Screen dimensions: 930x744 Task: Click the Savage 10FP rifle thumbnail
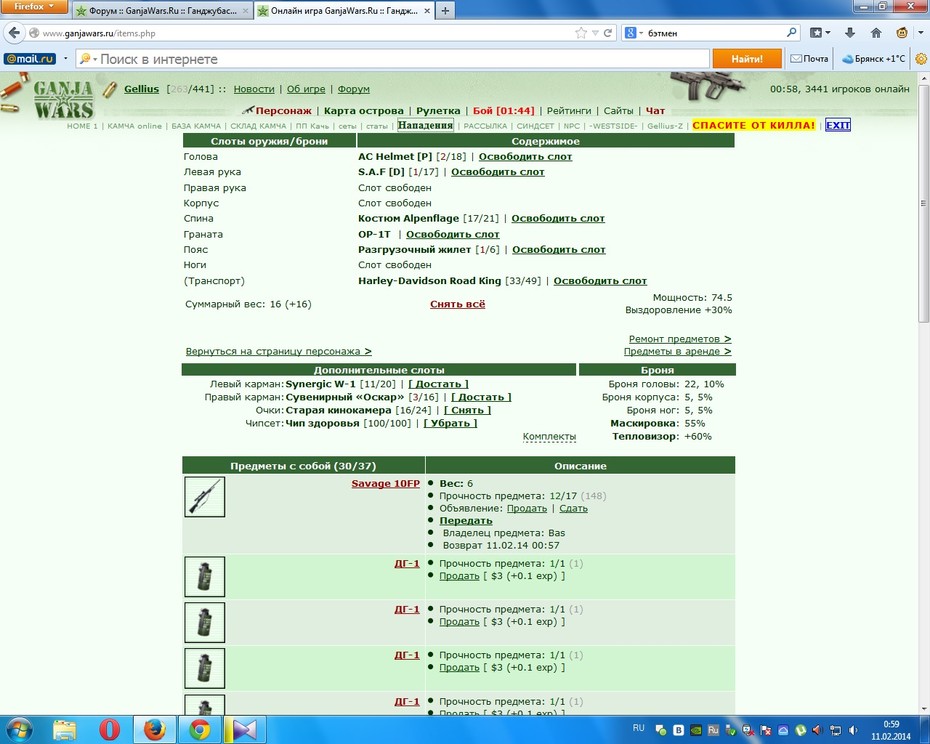[205, 497]
